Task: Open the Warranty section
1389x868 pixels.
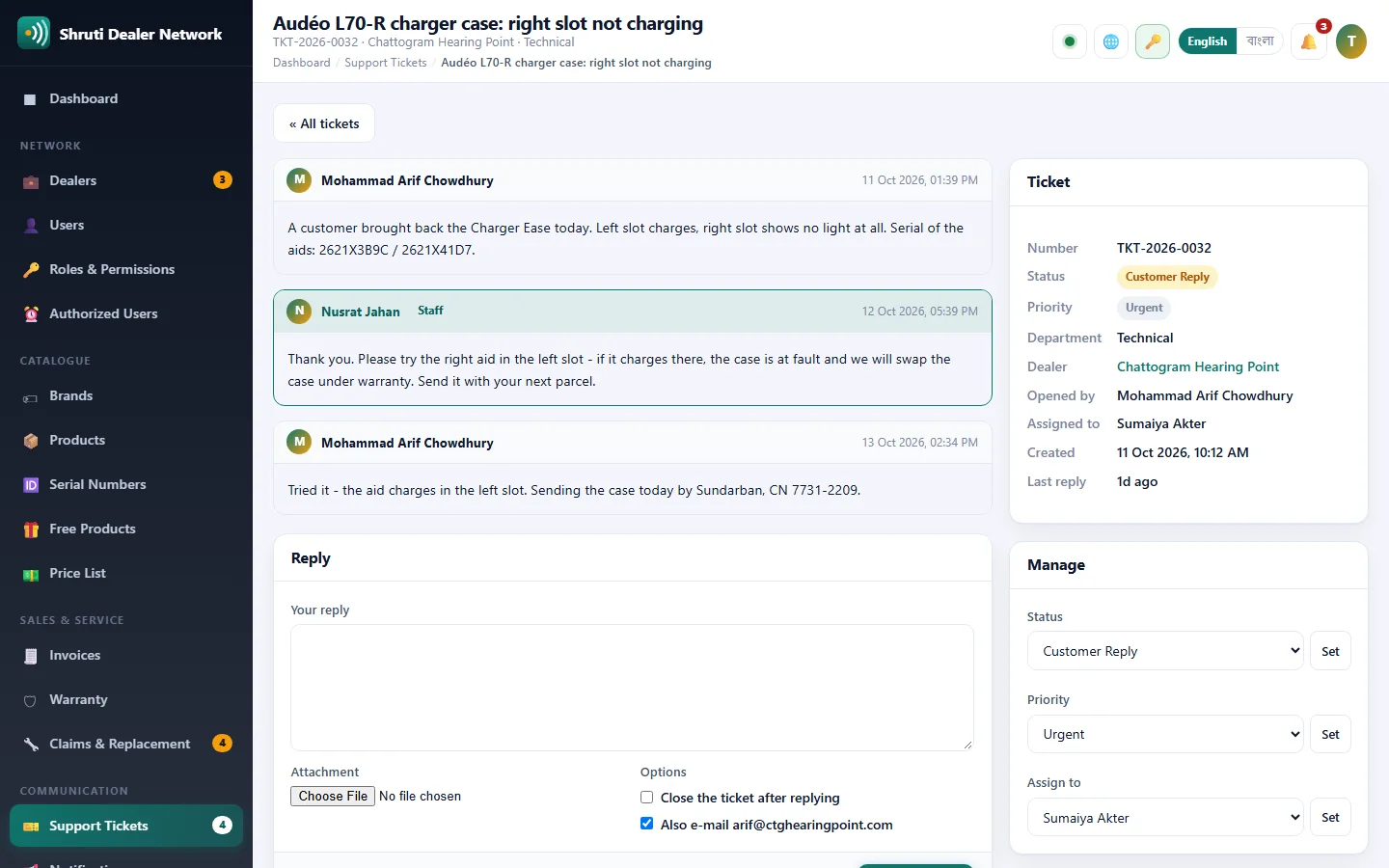Action: 126,699
